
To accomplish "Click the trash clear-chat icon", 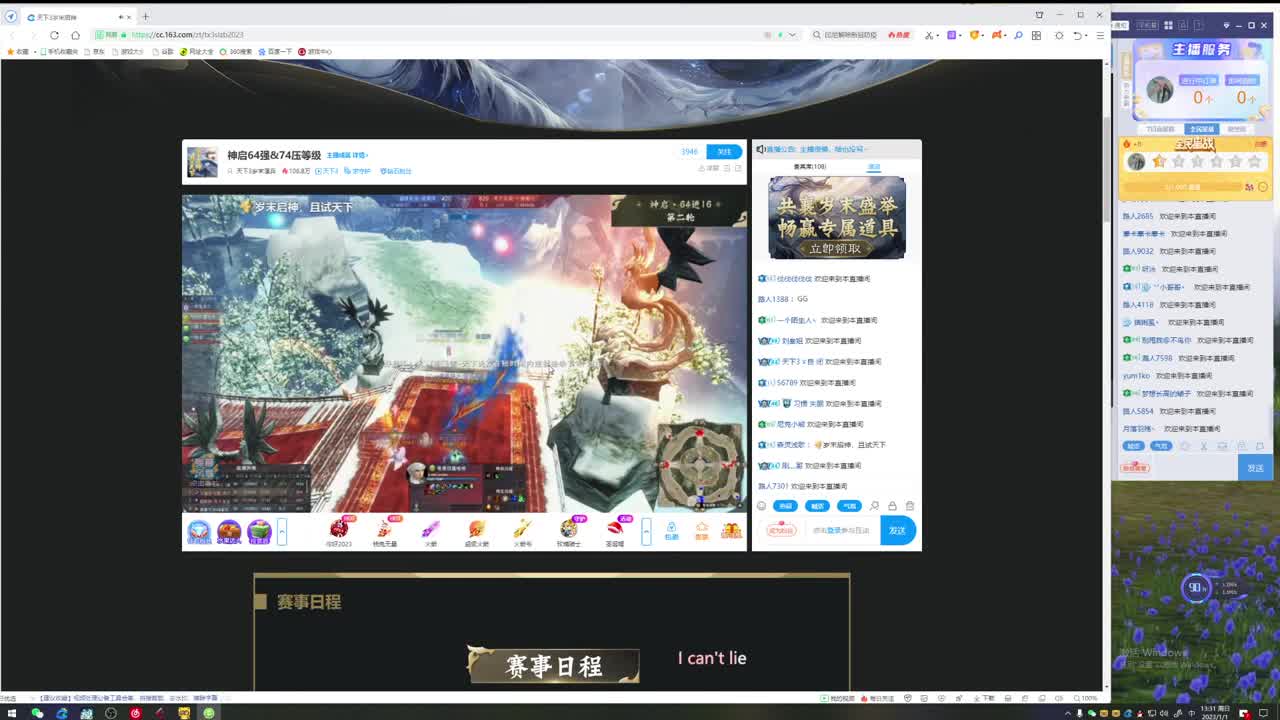I will coord(909,506).
